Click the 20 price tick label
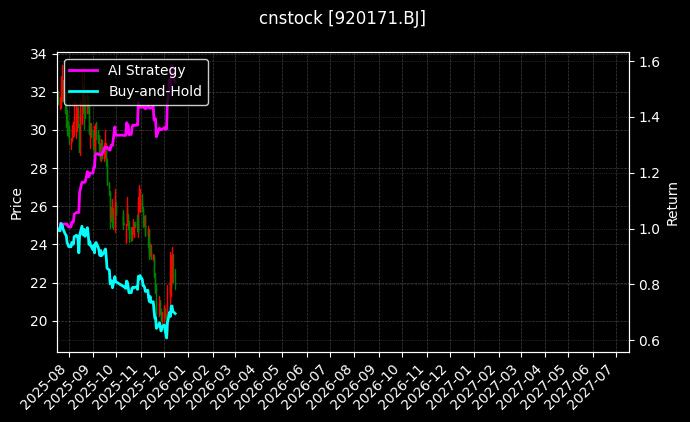Viewport: 690px width, 422px height. pos(39,321)
